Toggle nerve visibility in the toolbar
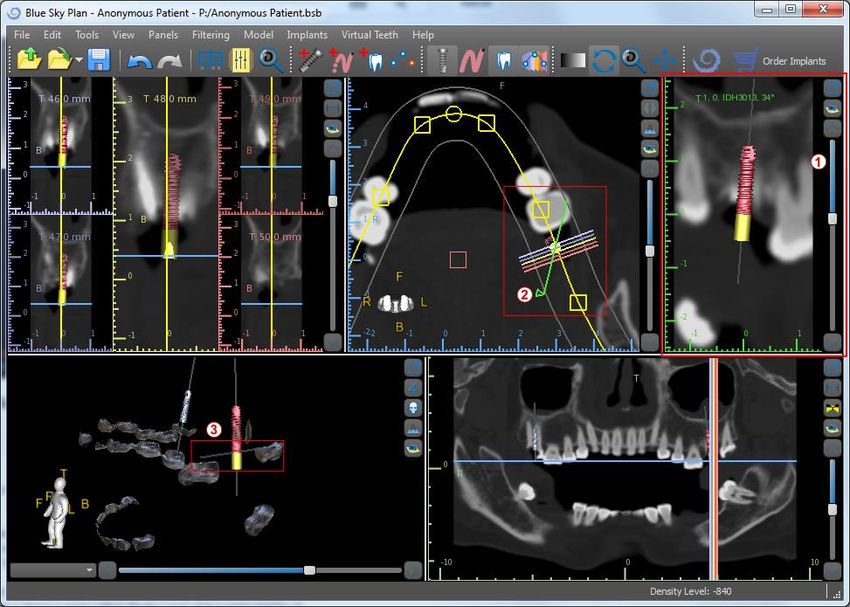Screen dimensions: 850x607 point(472,60)
